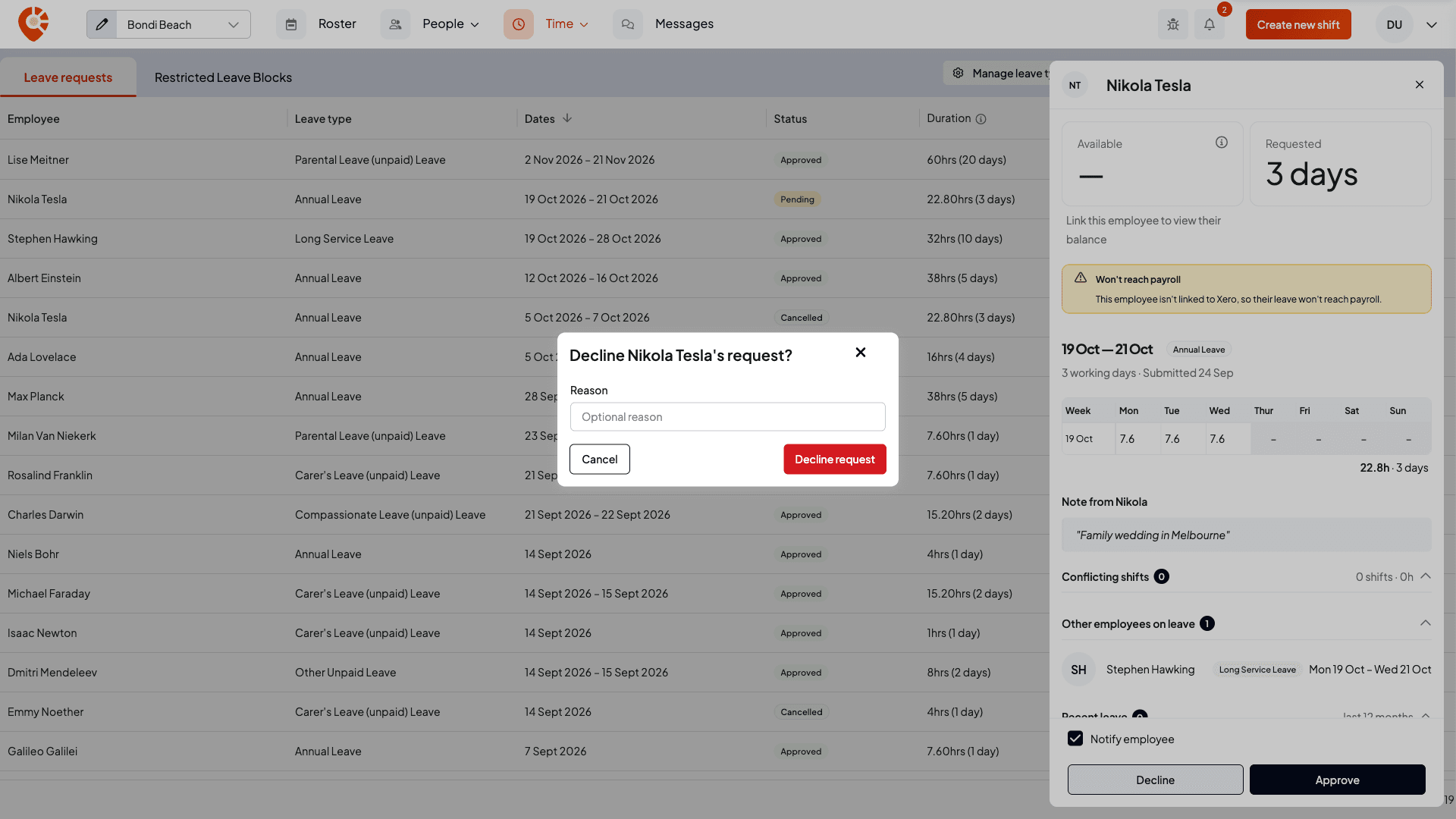Click the People icon in navigation
Viewport: 1456px width, 819px height.
[395, 24]
